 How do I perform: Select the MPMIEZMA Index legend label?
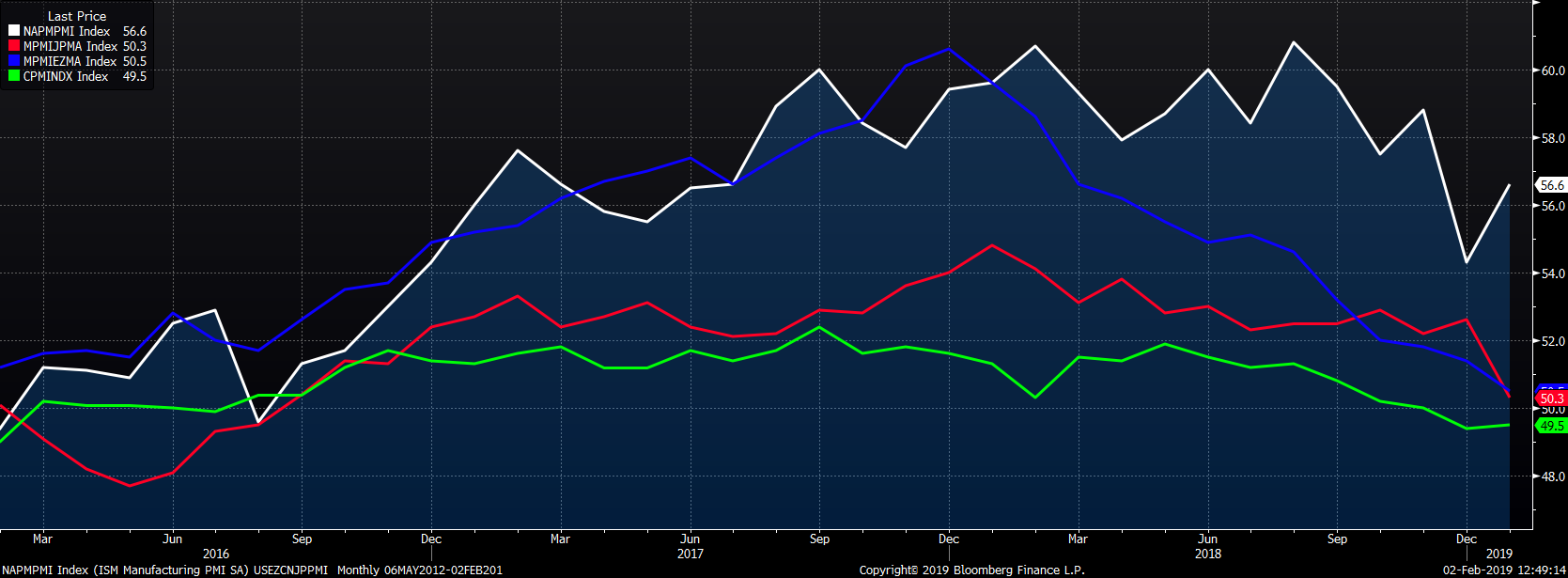[x=70, y=61]
